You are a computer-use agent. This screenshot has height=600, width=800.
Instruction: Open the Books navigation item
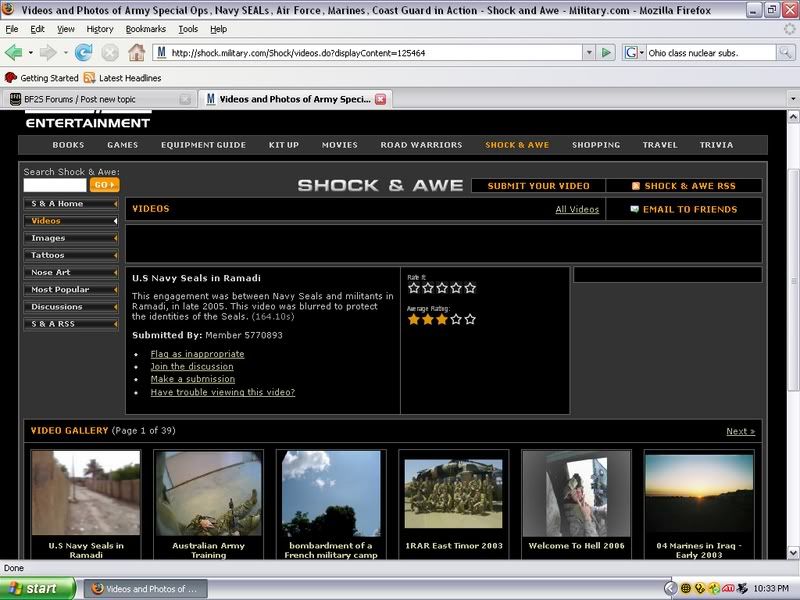coord(68,145)
